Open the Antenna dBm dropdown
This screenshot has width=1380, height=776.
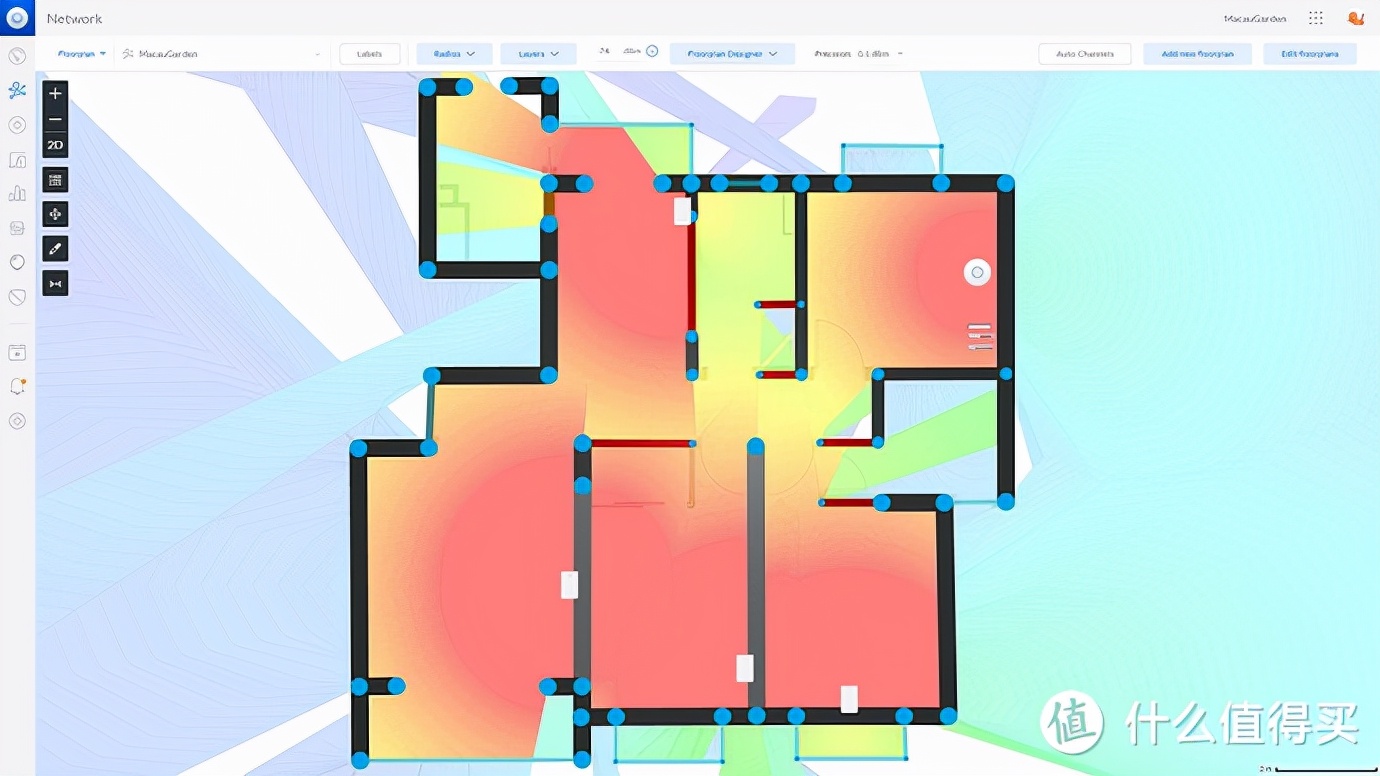point(859,54)
